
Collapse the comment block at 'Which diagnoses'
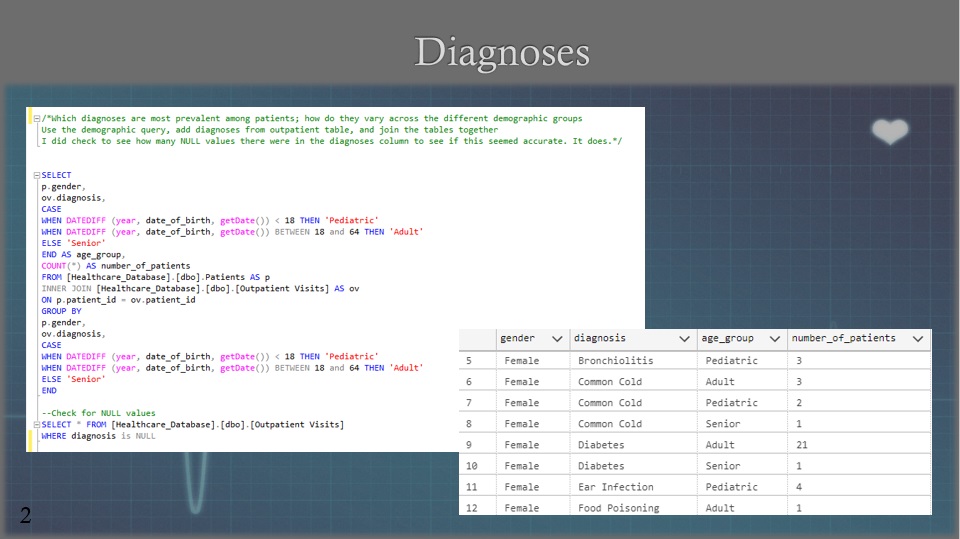pos(37,119)
